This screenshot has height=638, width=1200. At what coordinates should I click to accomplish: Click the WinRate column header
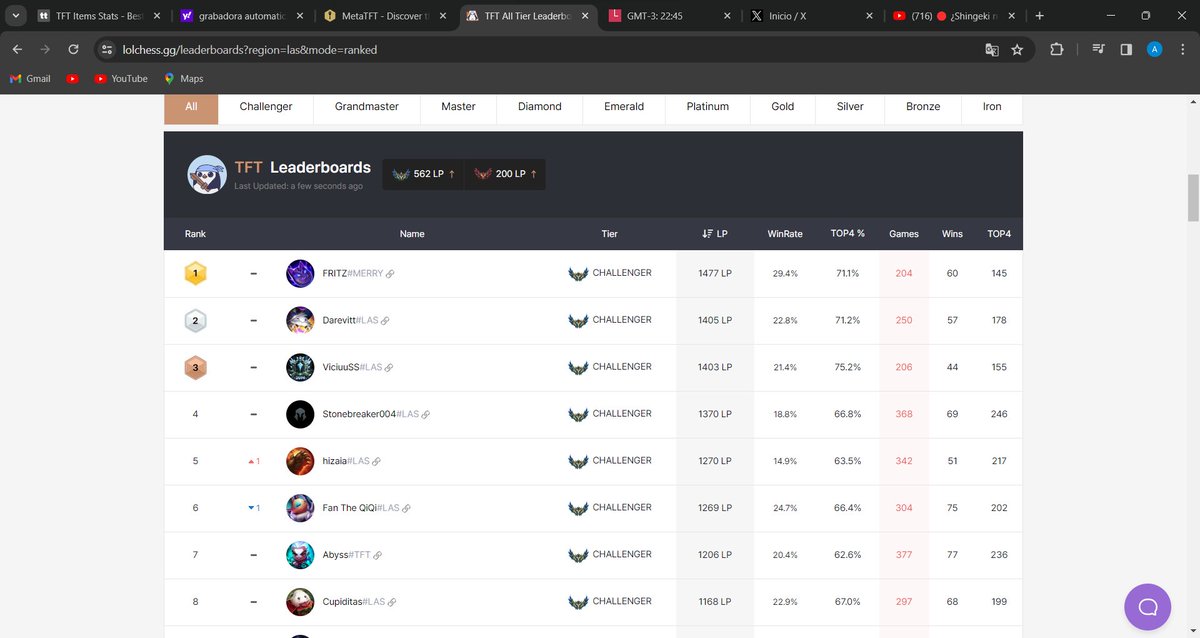(x=785, y=234)
